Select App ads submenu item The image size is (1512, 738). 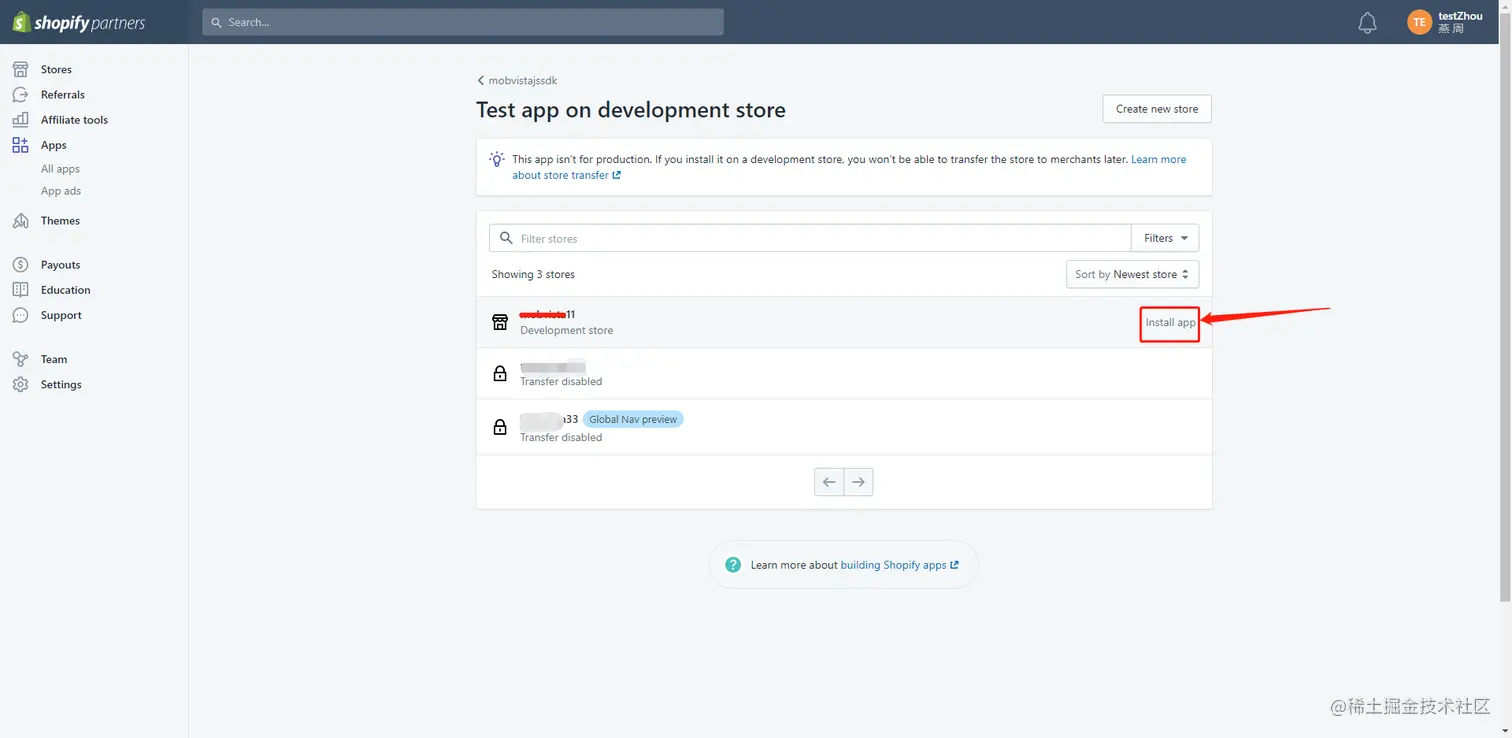pos(61,191)
